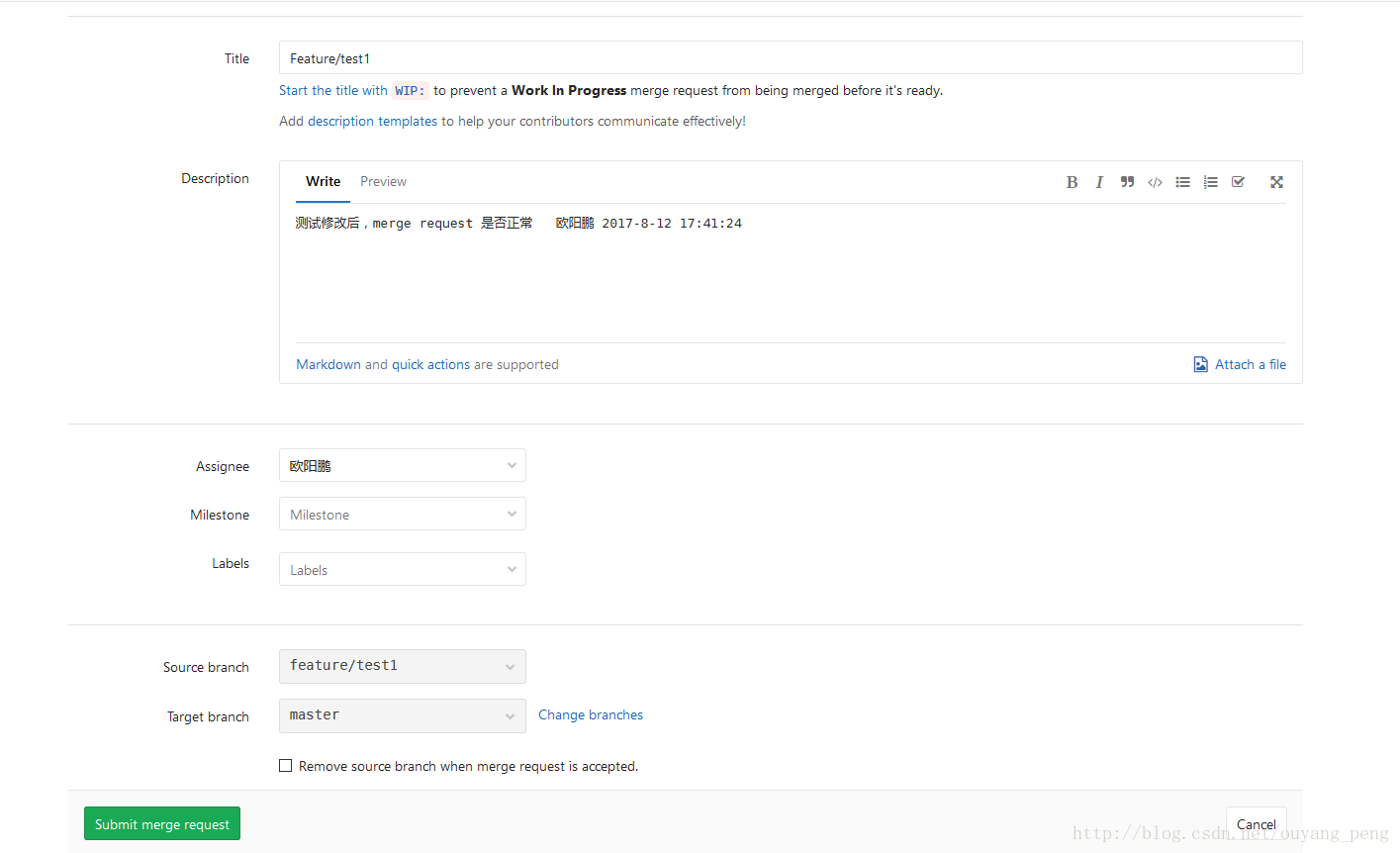Image resolution: width=1400 pixels, height=853 pixels.
Task: Add a numbered list via toolbar icon
Action: [1210, 182]
